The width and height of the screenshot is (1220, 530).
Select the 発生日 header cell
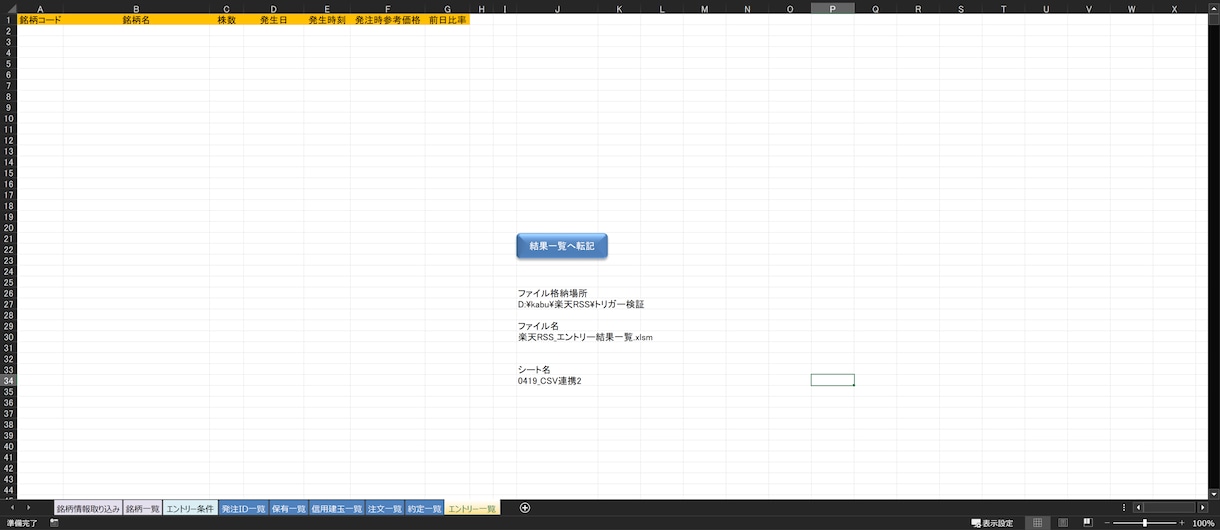(x=274, y=20)
